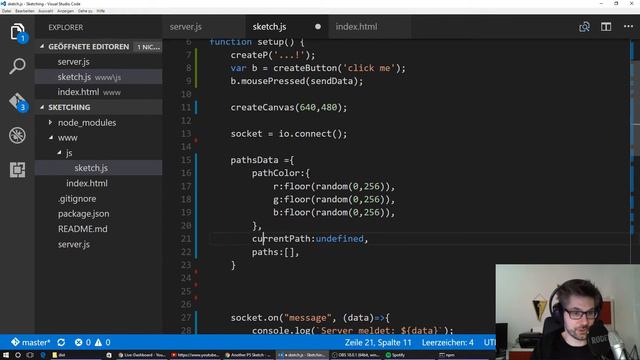The height and width of the screenshot is (360, 640).
Task: Select sketch.js www\js in open editors
Action: [x=98, y=77]
